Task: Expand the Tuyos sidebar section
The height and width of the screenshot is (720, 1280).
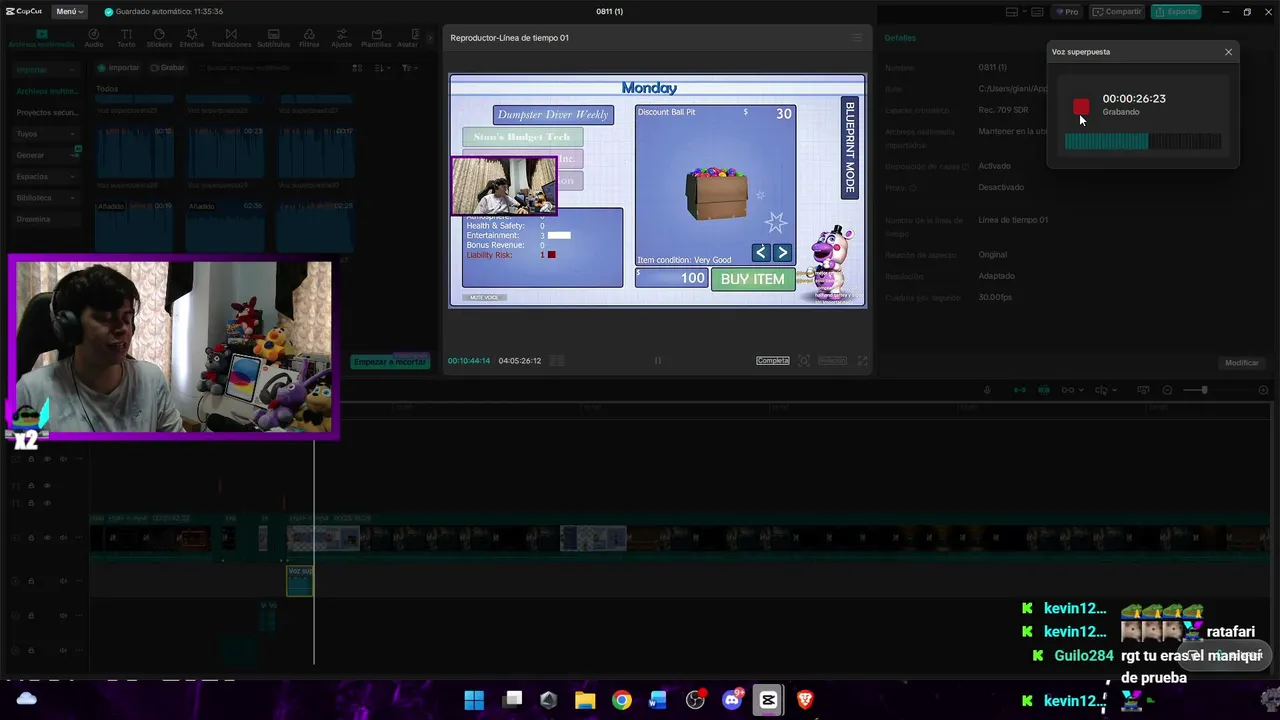Action: (45, 134)
